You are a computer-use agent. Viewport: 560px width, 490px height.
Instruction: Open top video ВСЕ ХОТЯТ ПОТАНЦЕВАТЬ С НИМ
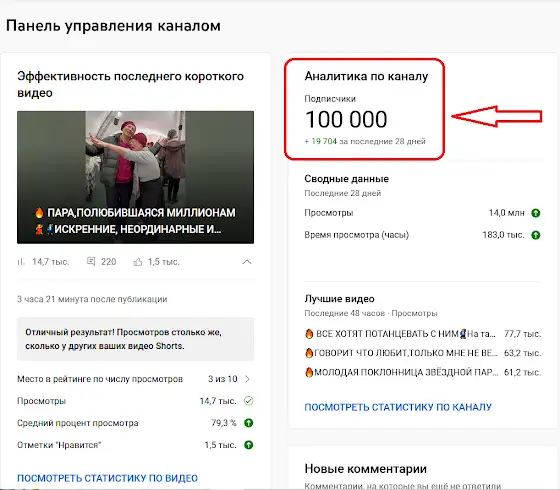[x=400, y=334]
